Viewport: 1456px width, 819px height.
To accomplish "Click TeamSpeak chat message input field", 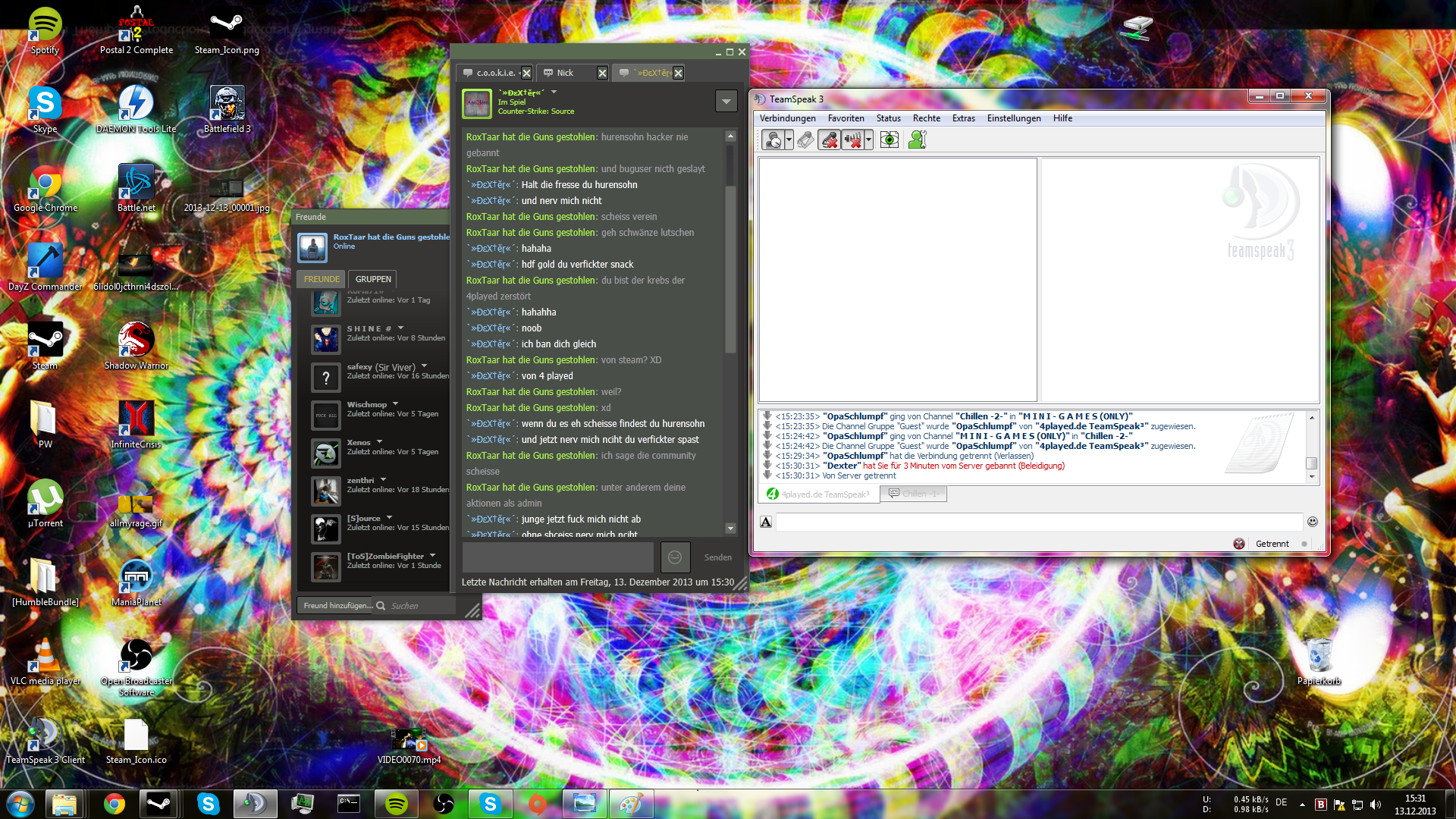I will pos(1039,522).
